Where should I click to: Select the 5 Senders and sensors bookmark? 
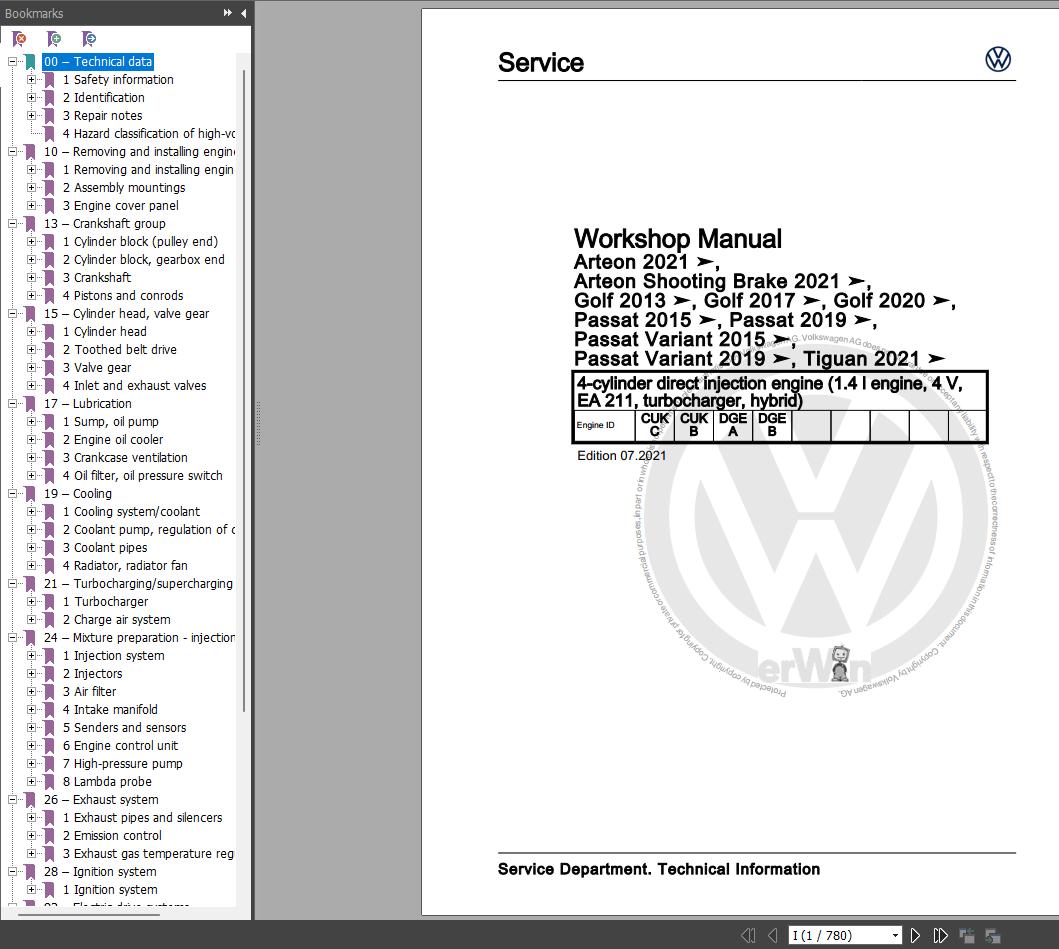coord(124,727)
